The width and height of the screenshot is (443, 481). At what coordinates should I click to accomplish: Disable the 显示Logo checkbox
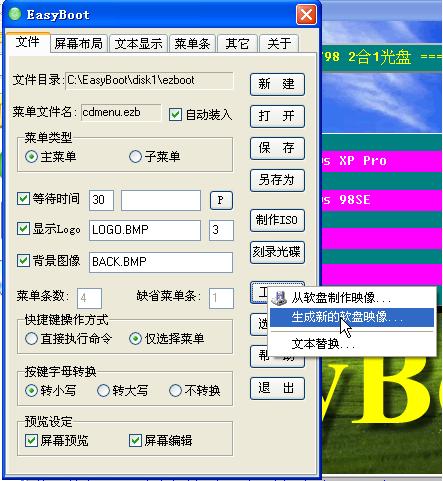point(23,229)
